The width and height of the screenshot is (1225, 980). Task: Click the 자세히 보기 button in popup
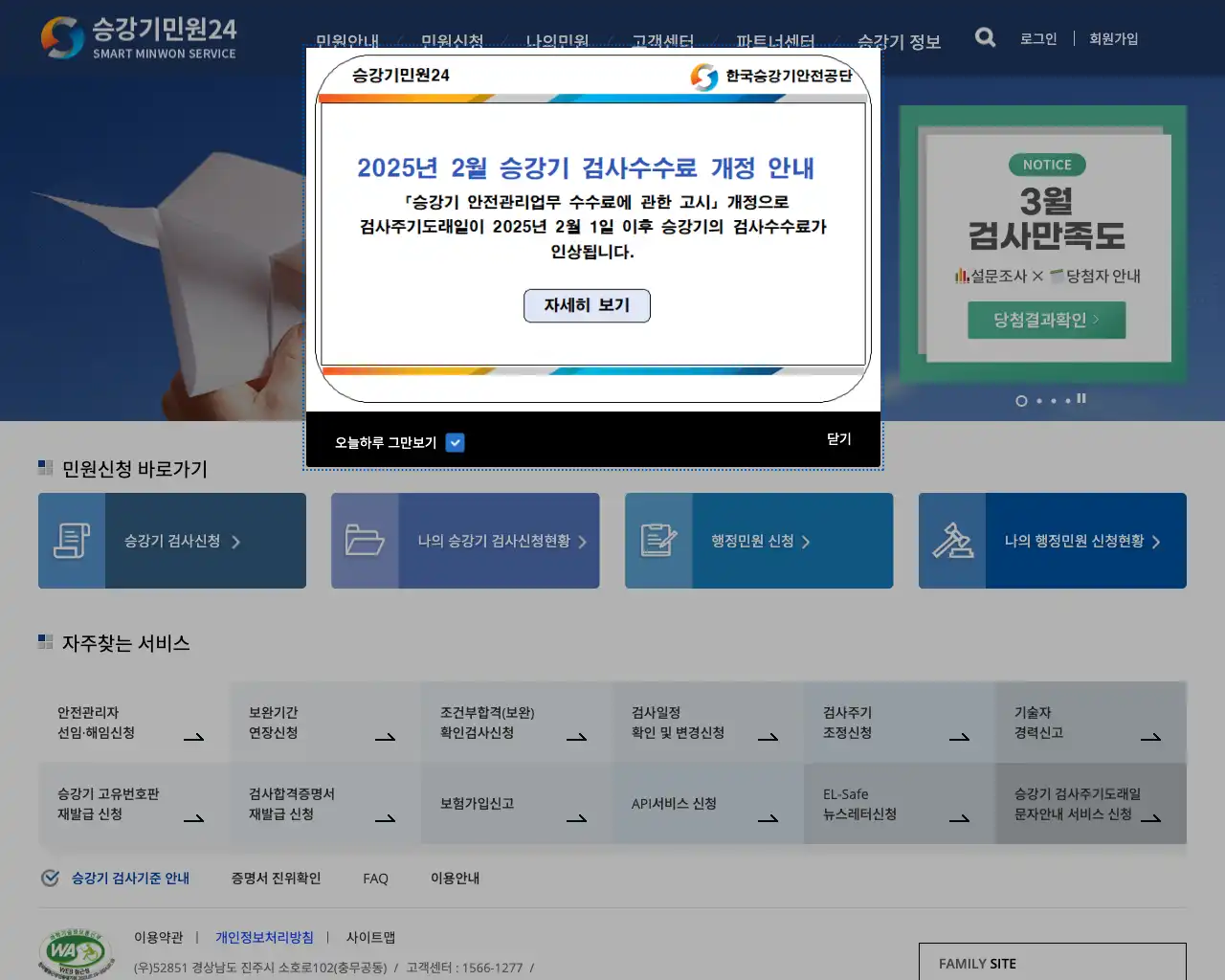(x=587, y=305)
